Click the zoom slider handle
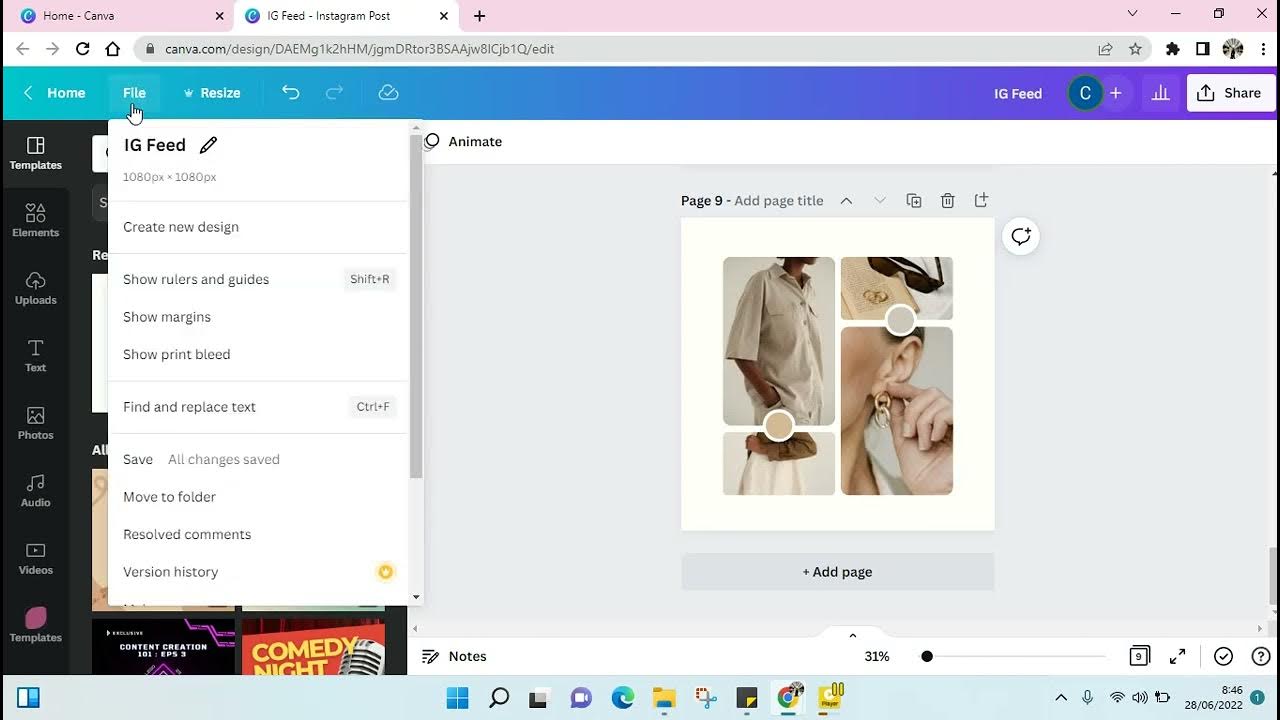Screen dimensions: 1280x720 point(927,656)
